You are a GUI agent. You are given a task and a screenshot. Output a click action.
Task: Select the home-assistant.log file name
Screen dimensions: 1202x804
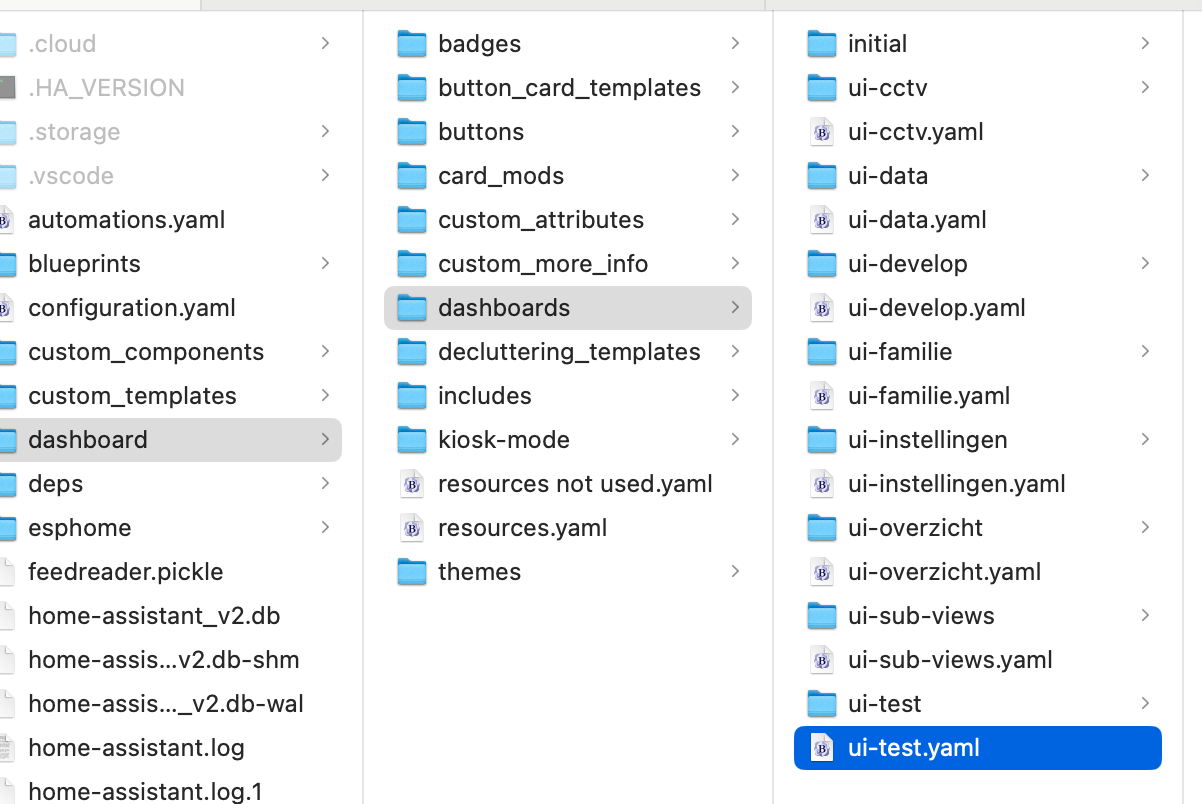137,748
